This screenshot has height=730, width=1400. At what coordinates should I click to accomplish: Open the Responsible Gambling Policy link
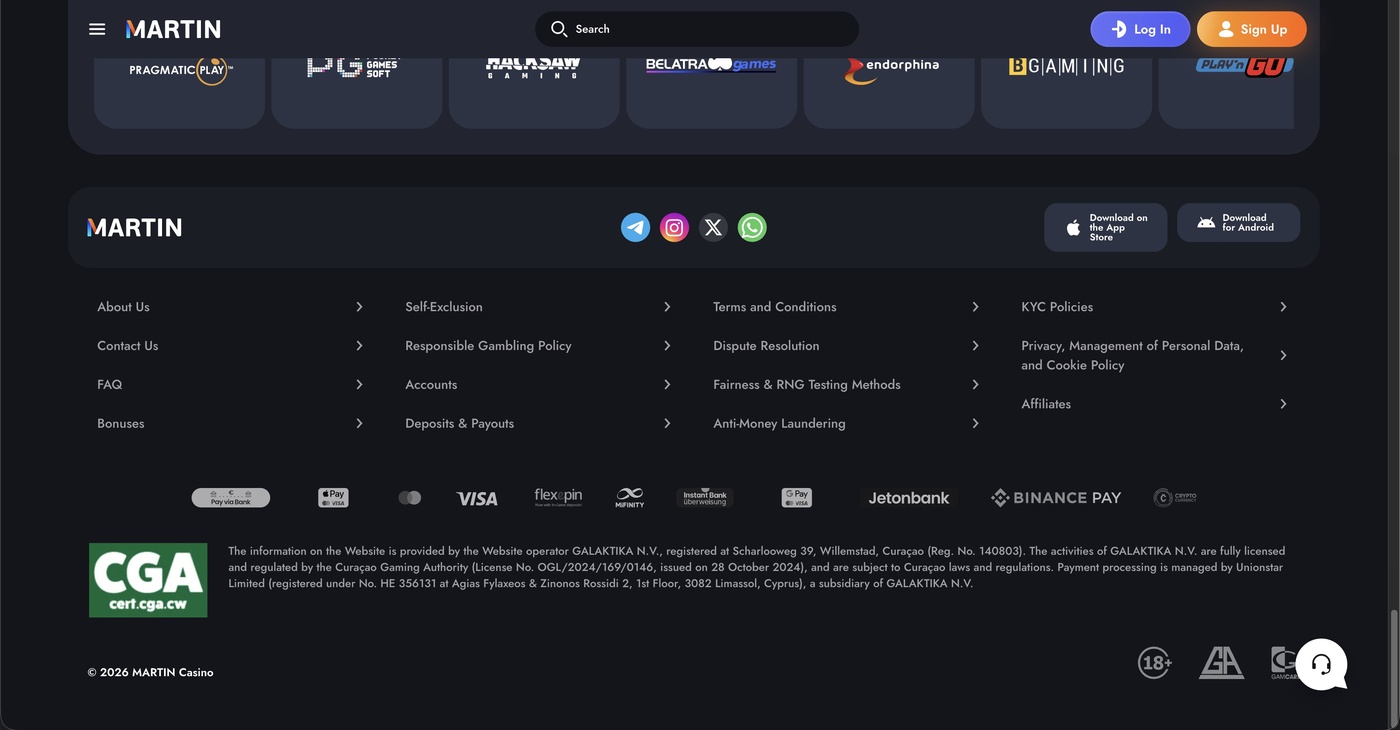[488, 346]
